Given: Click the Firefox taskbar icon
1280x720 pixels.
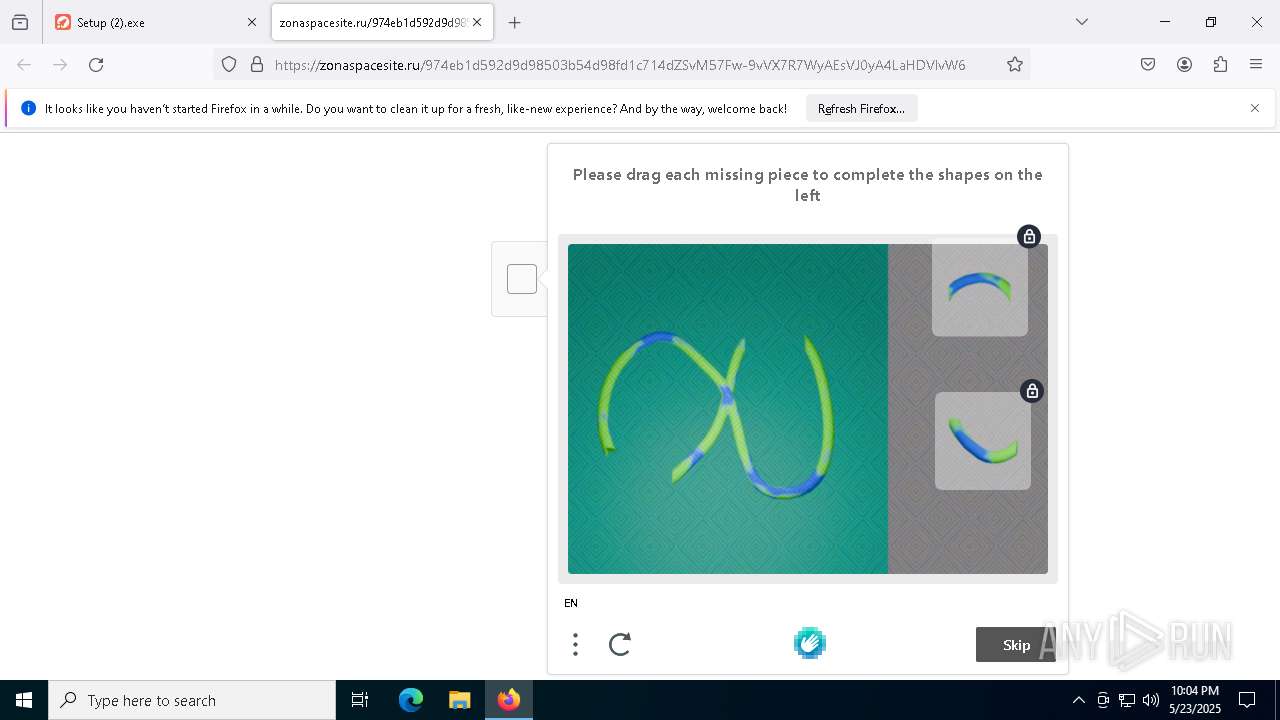Looking at the screenshot, I should pyautogui.click(x=509, y=700).
